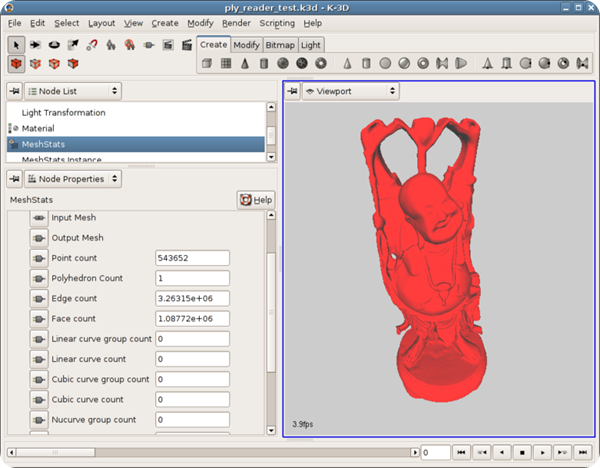Toggle the Node List panel pin
The image size is (600, 468).
(x=15, y=91)
